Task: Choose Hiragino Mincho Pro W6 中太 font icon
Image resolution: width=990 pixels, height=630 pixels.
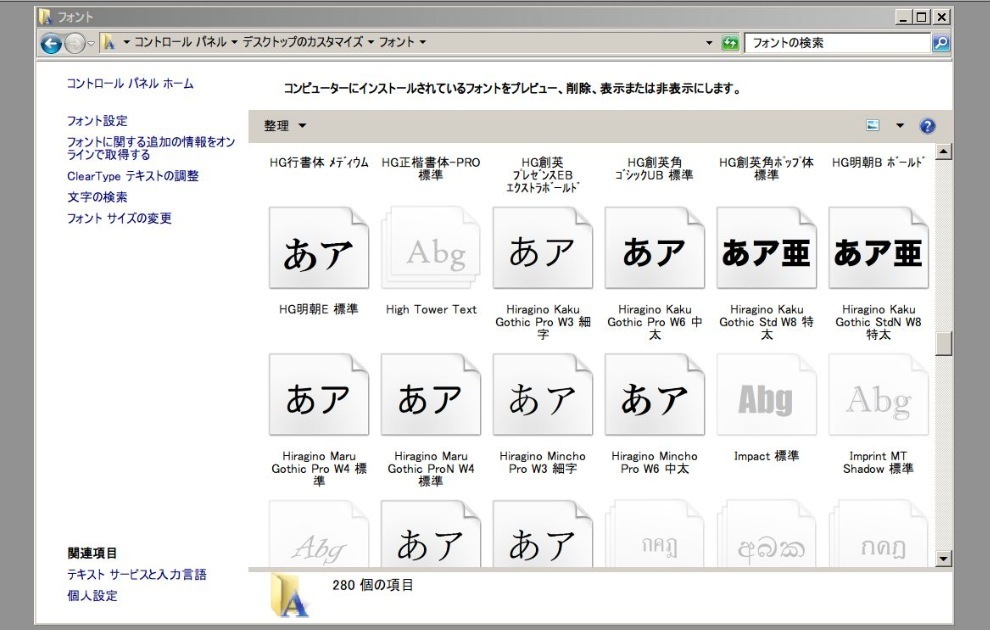Action: (655, 395)
